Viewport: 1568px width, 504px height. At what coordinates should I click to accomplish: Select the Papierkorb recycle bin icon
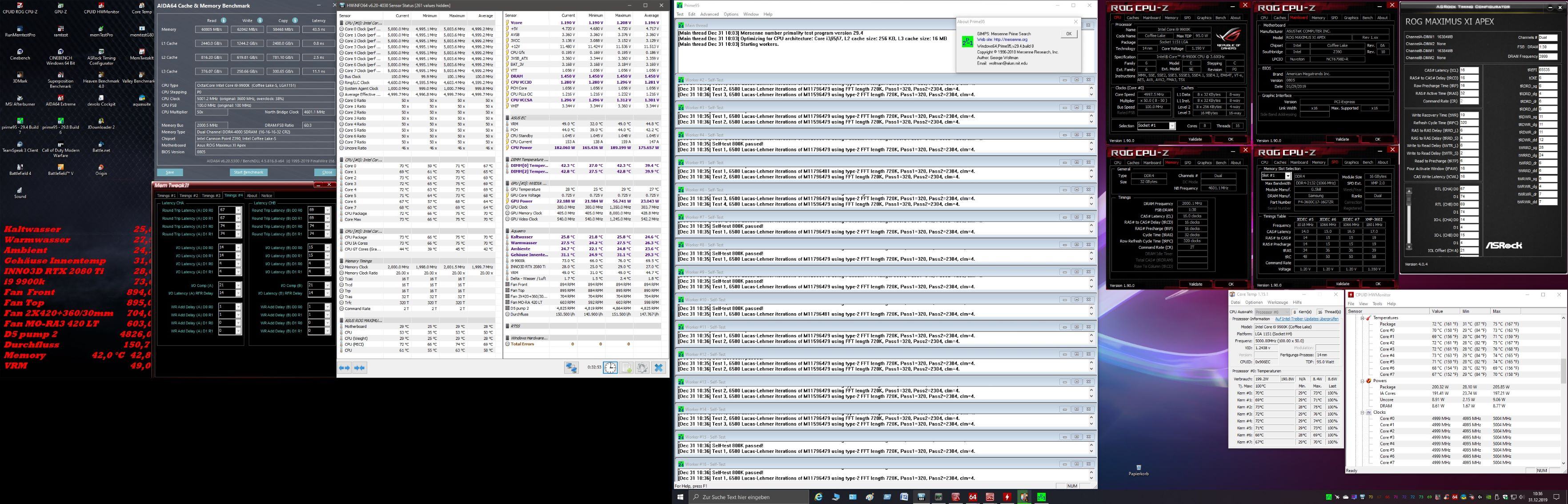click(x=1138, y=470)
